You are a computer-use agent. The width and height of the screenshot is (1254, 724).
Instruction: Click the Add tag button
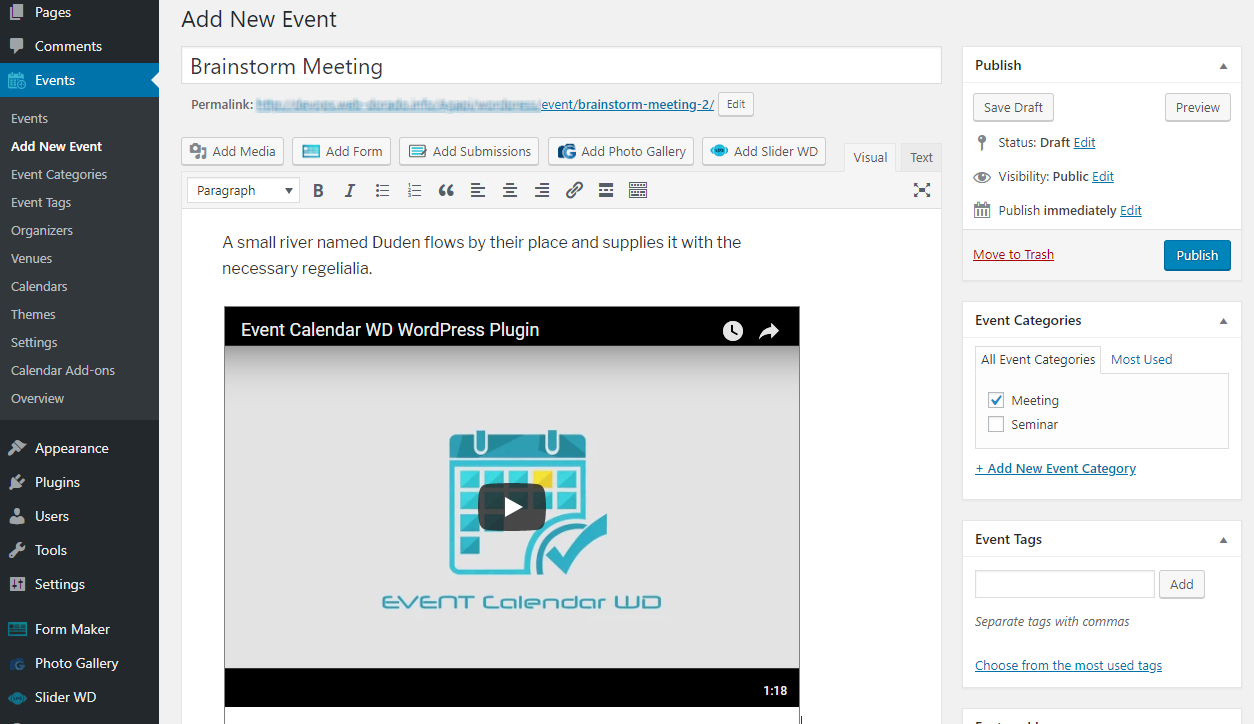(1182, 584)
